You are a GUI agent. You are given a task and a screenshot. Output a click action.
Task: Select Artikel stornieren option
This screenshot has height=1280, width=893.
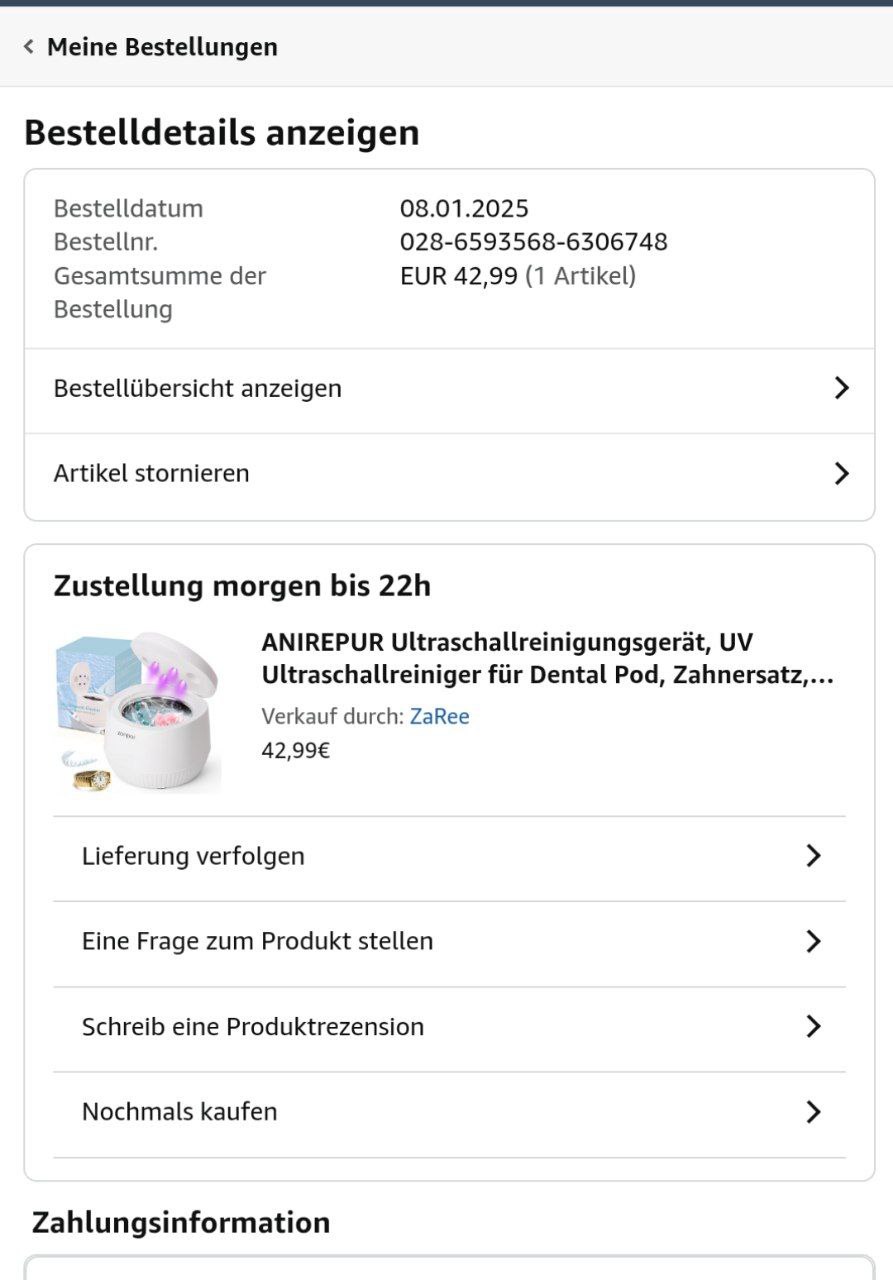click(x=151, y=473)
